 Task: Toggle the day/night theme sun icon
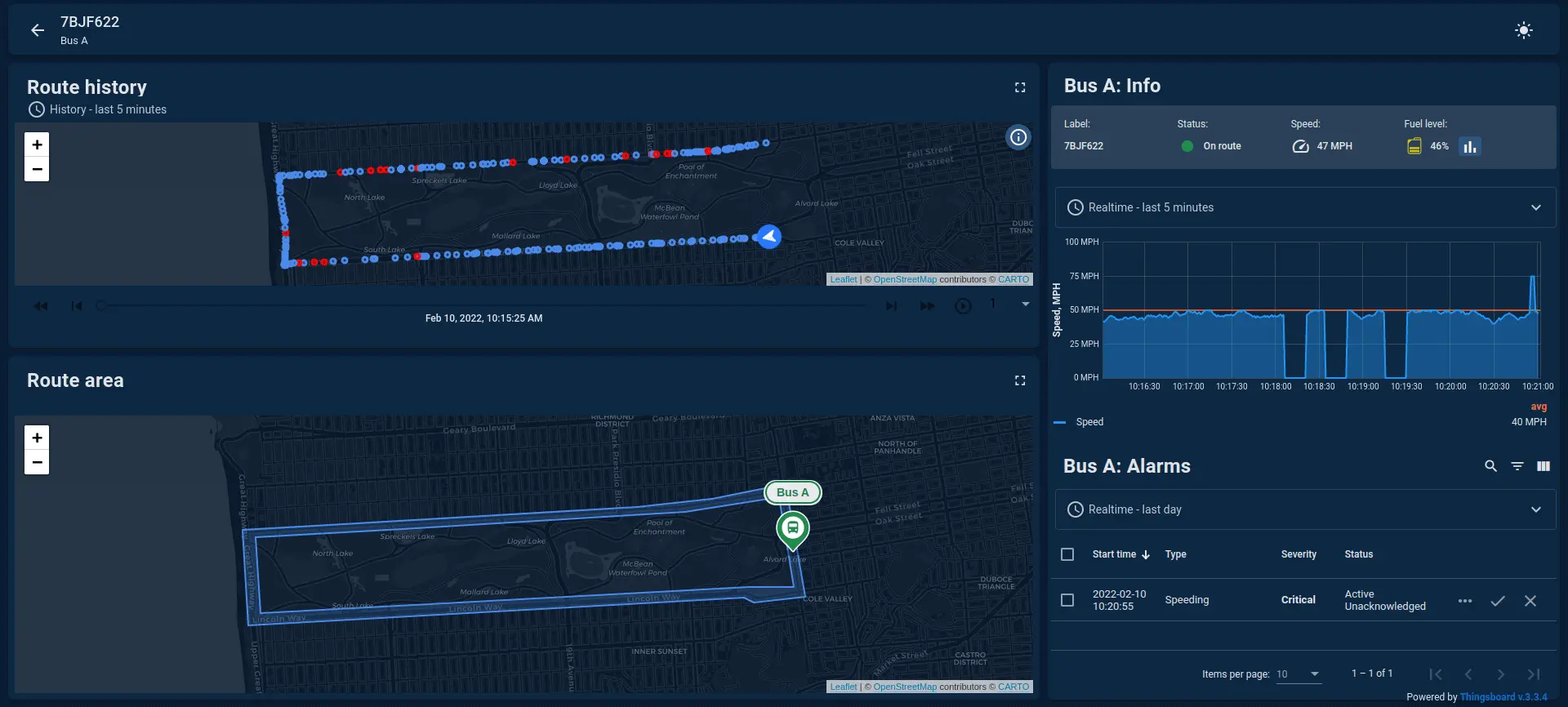tap(1523, 30)
